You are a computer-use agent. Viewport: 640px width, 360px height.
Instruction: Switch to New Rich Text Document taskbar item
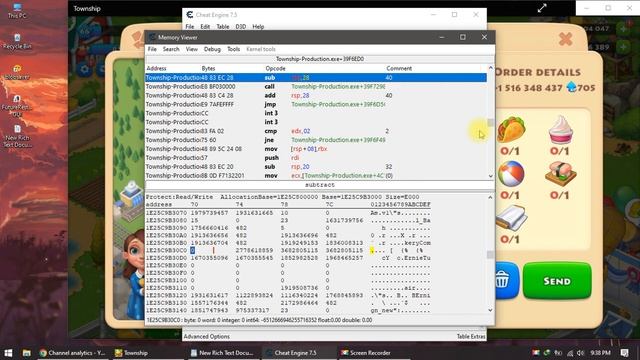click(222, 353)
